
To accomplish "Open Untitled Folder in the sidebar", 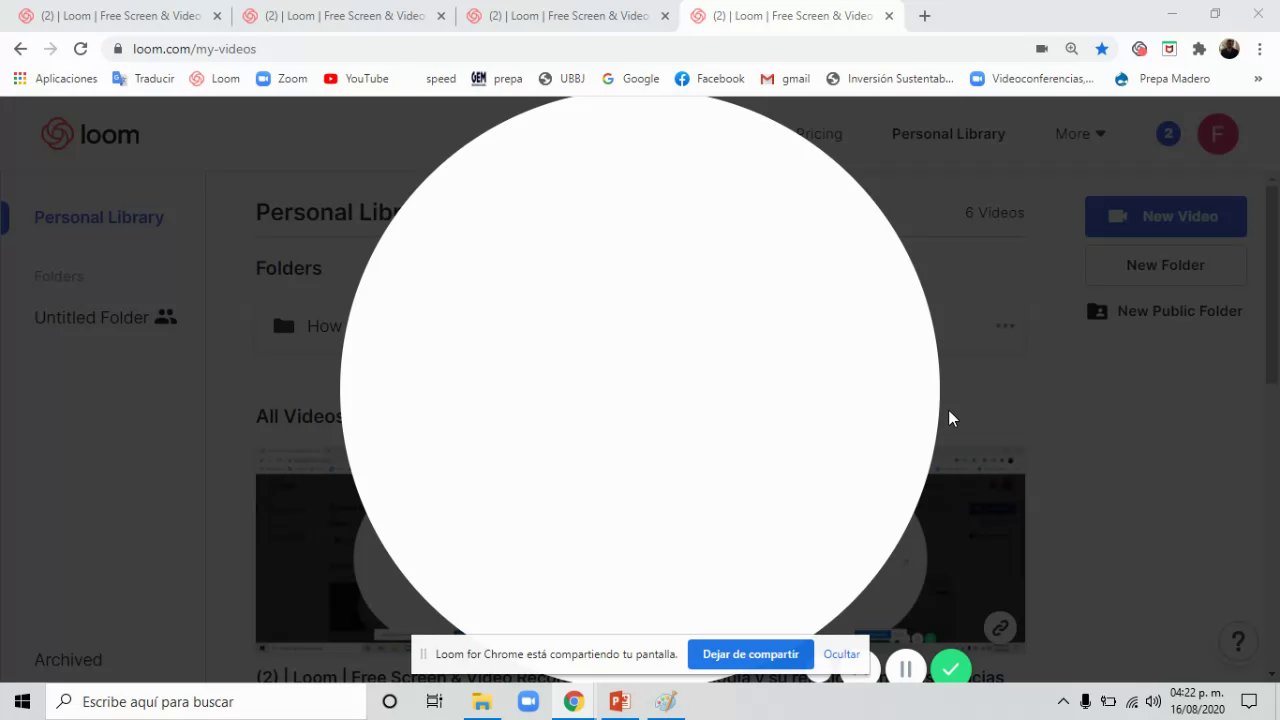I will (105, 317).
